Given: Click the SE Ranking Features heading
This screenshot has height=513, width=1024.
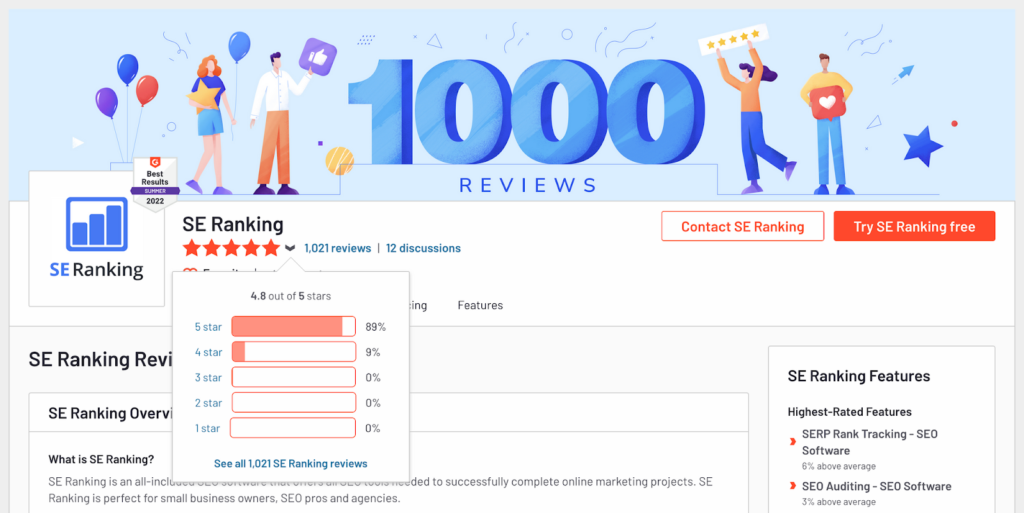Looking at the screenshot, I should [x=859, y=376].
